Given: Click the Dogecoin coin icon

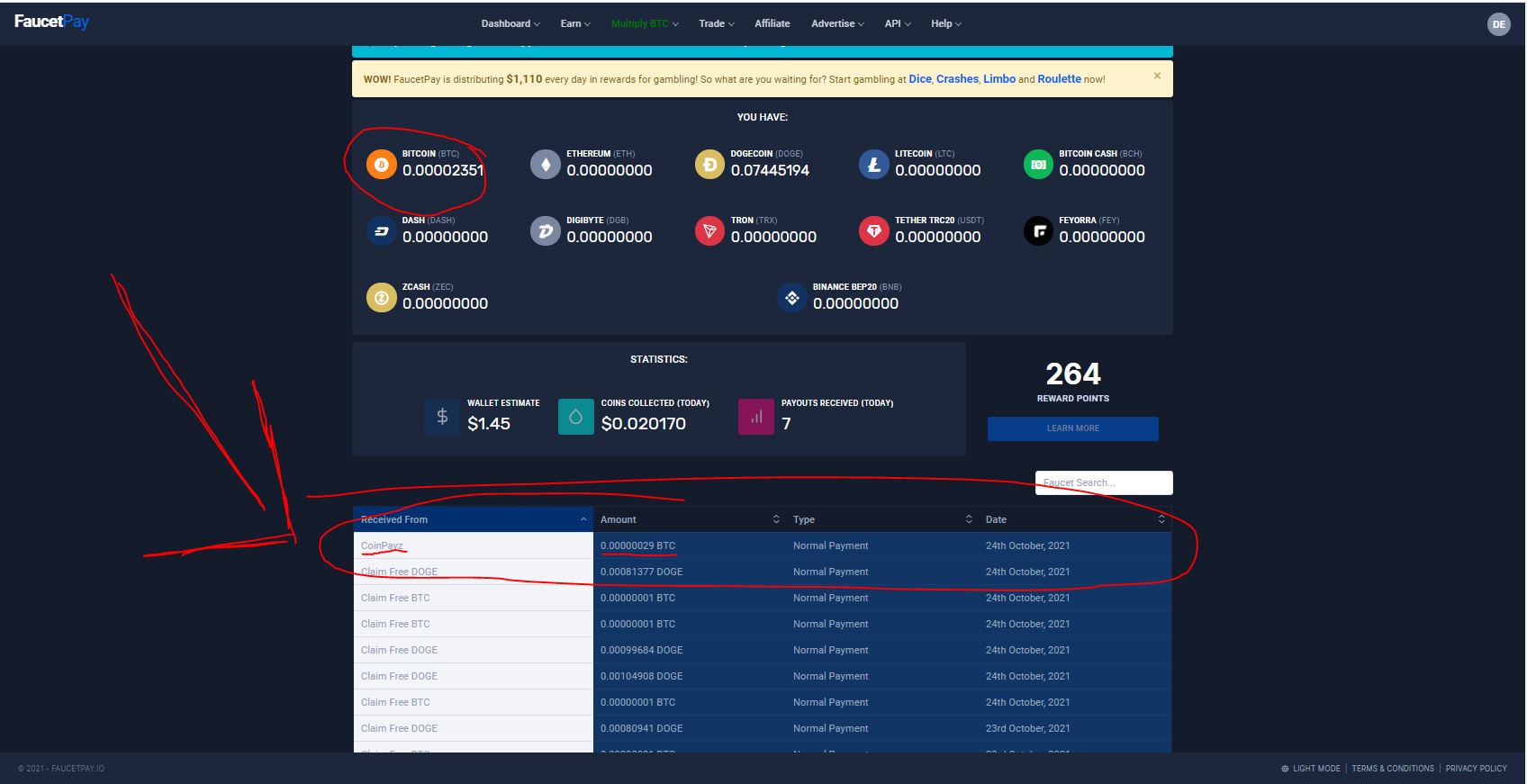Looking at the screenshot, I should point(709,165).
